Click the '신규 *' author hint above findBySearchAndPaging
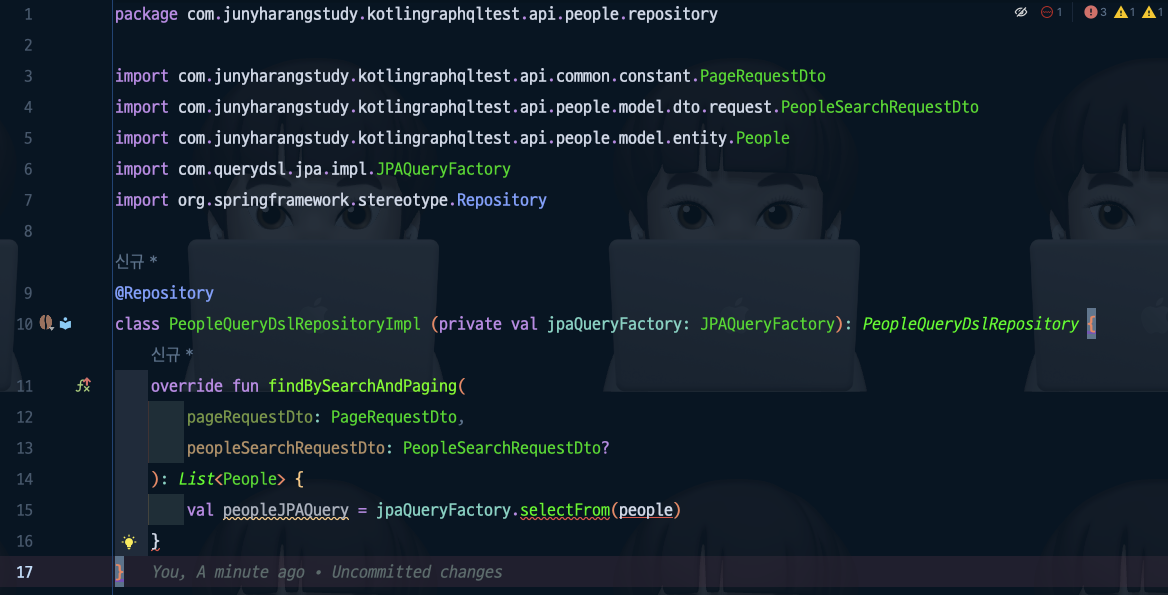 tap(172, 354)
